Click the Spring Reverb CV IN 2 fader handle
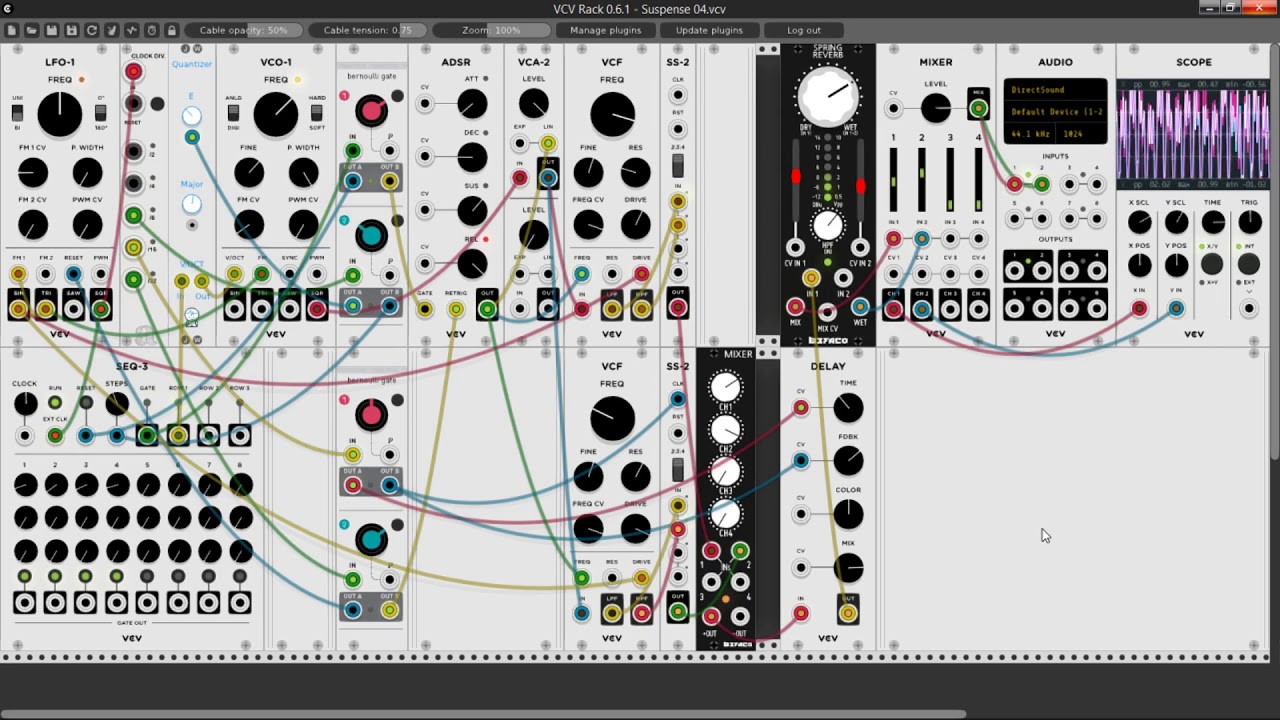This screenshot has height=720, width=1280. pos(860,186)
